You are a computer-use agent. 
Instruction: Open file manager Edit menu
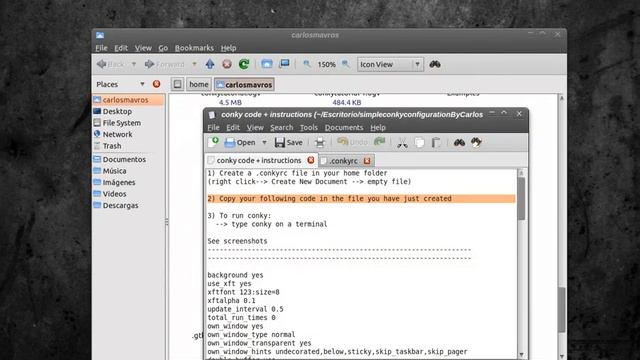tap(121, 48)
